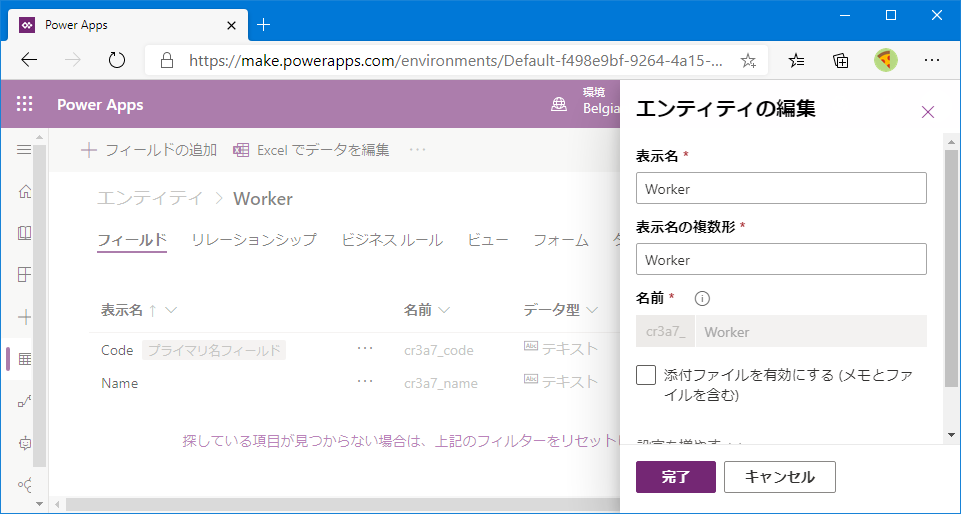The image size is (961, 514).
Task: Open browser Collections icon
Action: [x=841, y=60]
